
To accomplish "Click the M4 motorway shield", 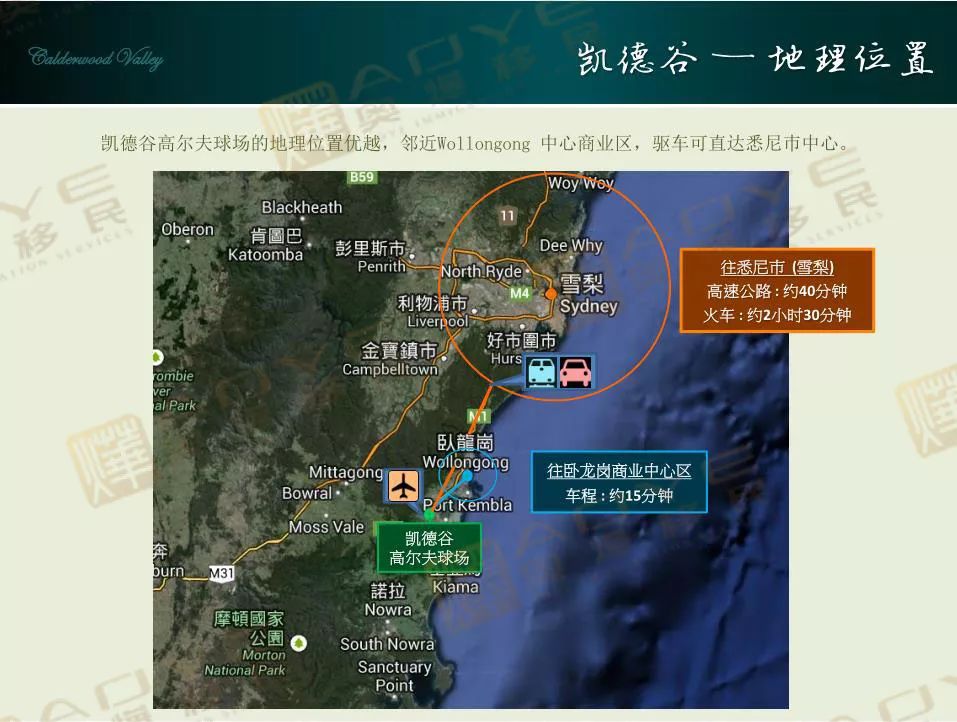I will coord(519,294).
